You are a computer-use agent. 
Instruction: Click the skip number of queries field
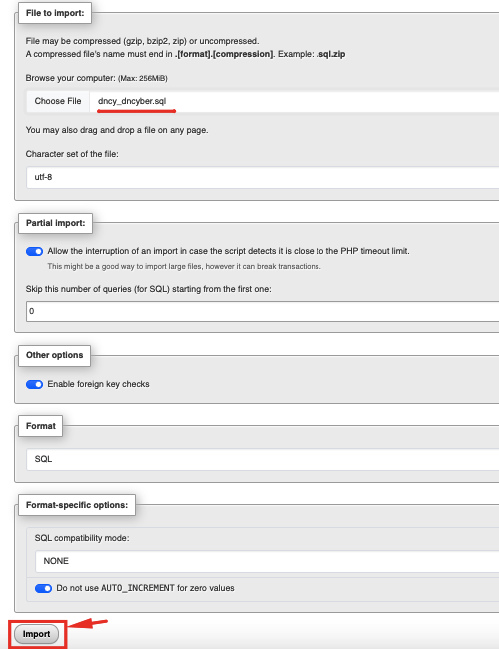(x=263, y=311)
